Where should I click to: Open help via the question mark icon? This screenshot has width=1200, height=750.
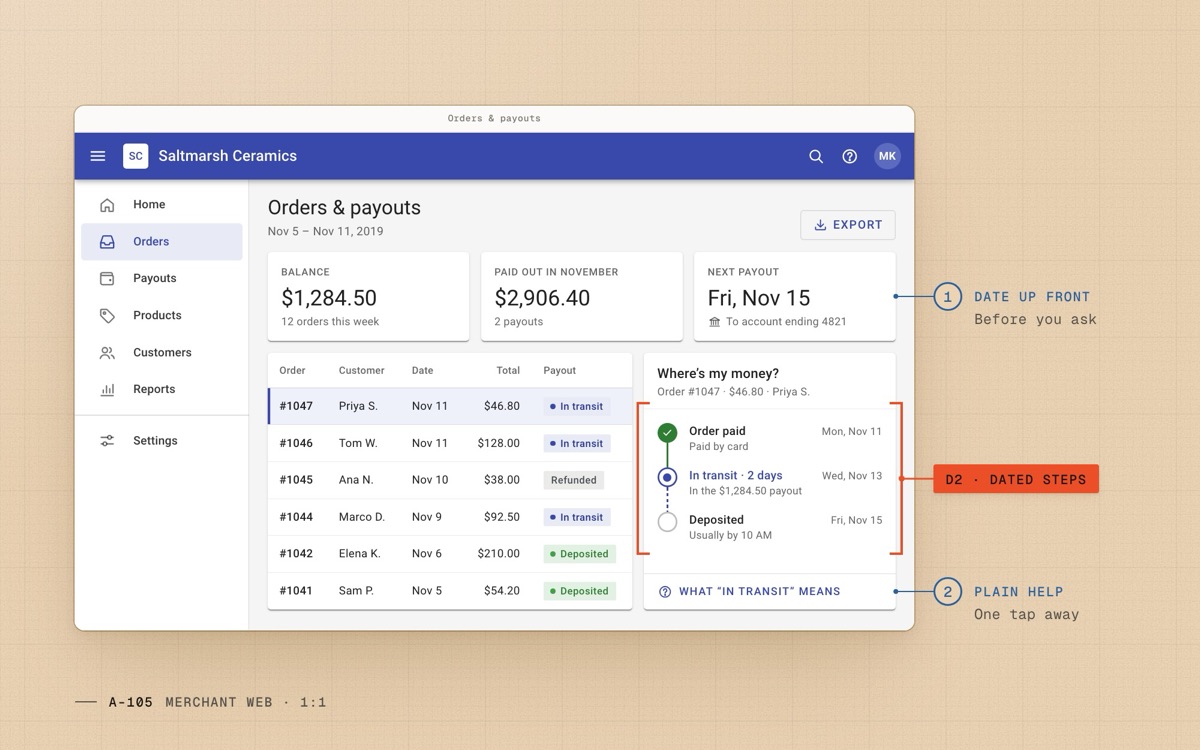pos(850,156)
